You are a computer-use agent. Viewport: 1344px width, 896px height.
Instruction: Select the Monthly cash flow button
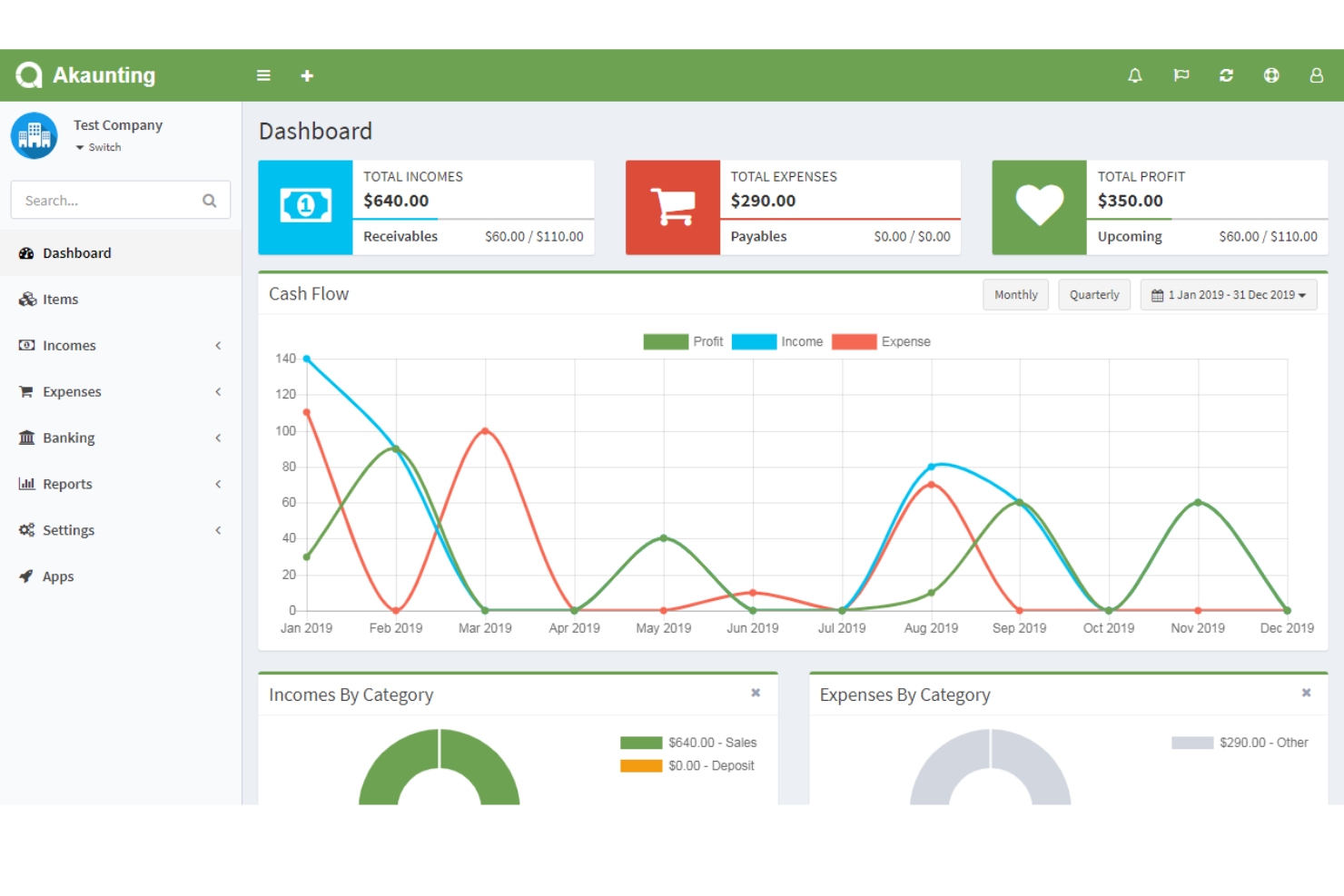1015,295
